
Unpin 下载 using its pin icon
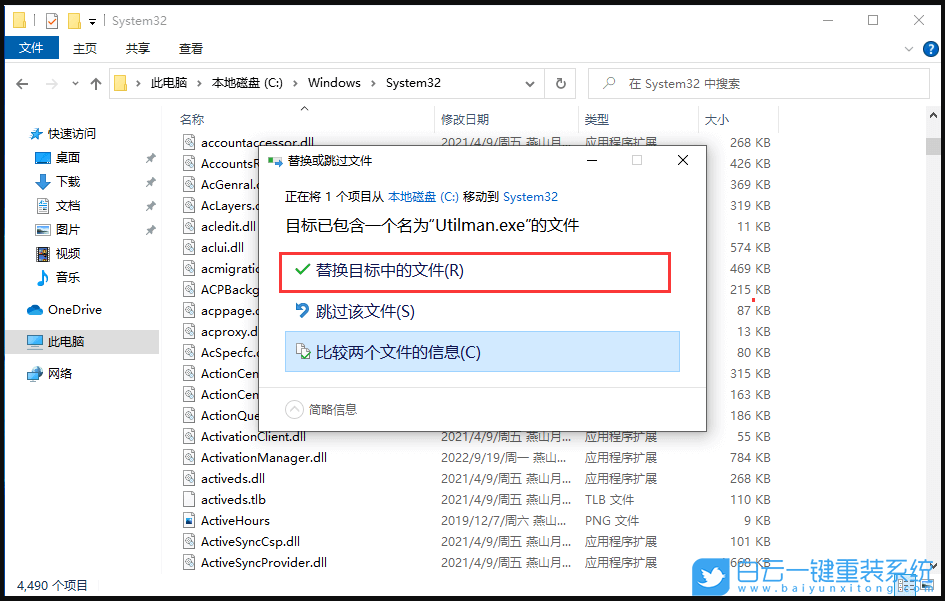tap(151, 182)
